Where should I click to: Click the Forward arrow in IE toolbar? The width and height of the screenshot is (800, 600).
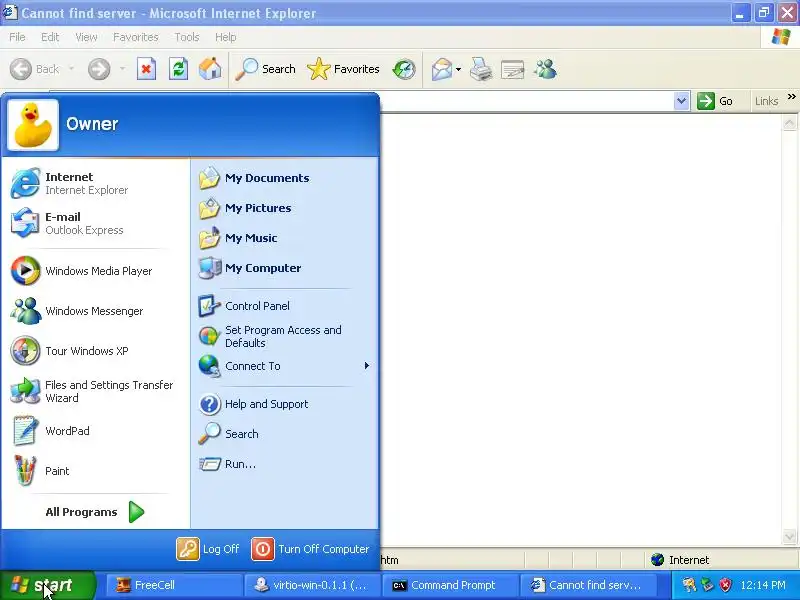(99, 69)
